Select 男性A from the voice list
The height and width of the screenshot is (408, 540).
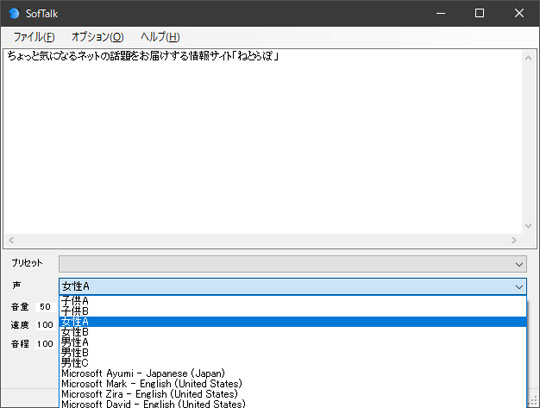293,342
